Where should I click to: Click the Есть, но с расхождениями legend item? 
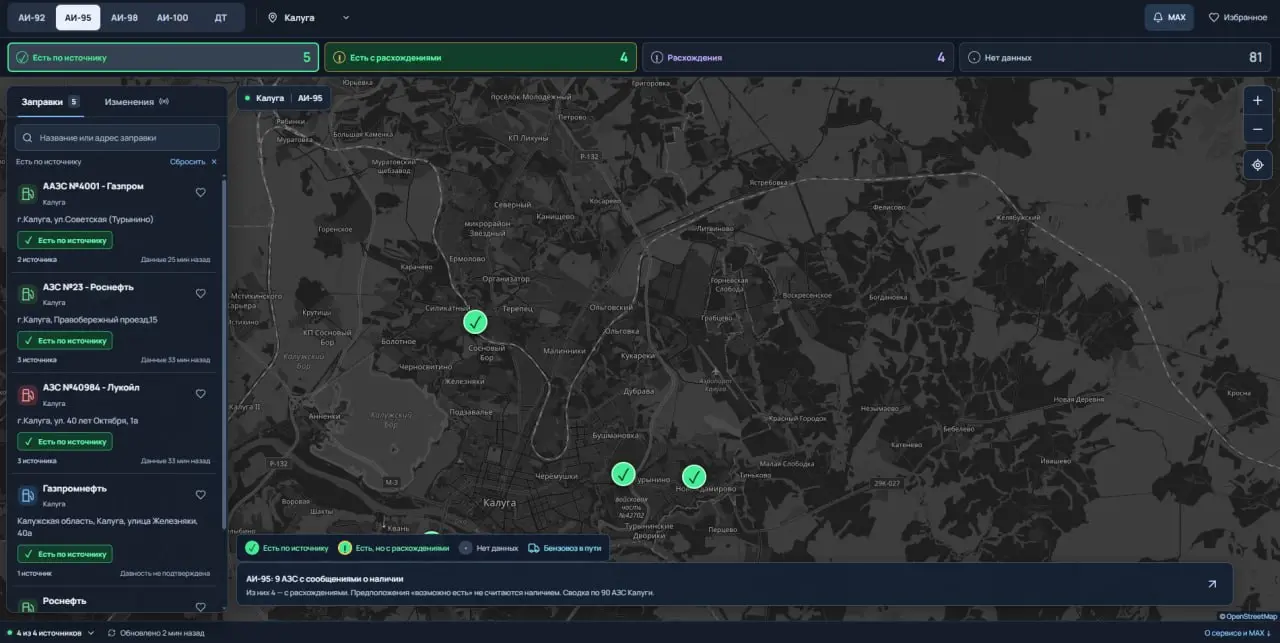[x=394, y=548]
